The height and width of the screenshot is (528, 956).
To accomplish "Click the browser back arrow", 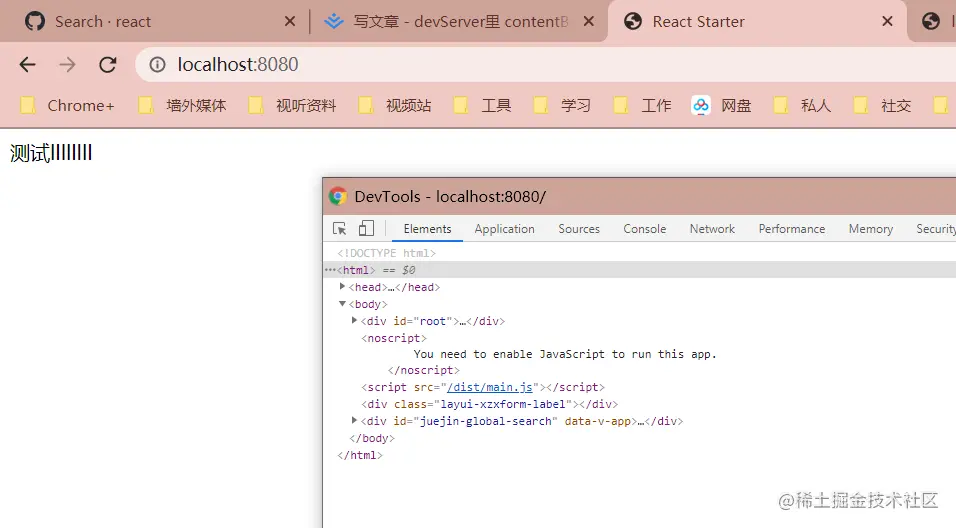I will 27,65.
